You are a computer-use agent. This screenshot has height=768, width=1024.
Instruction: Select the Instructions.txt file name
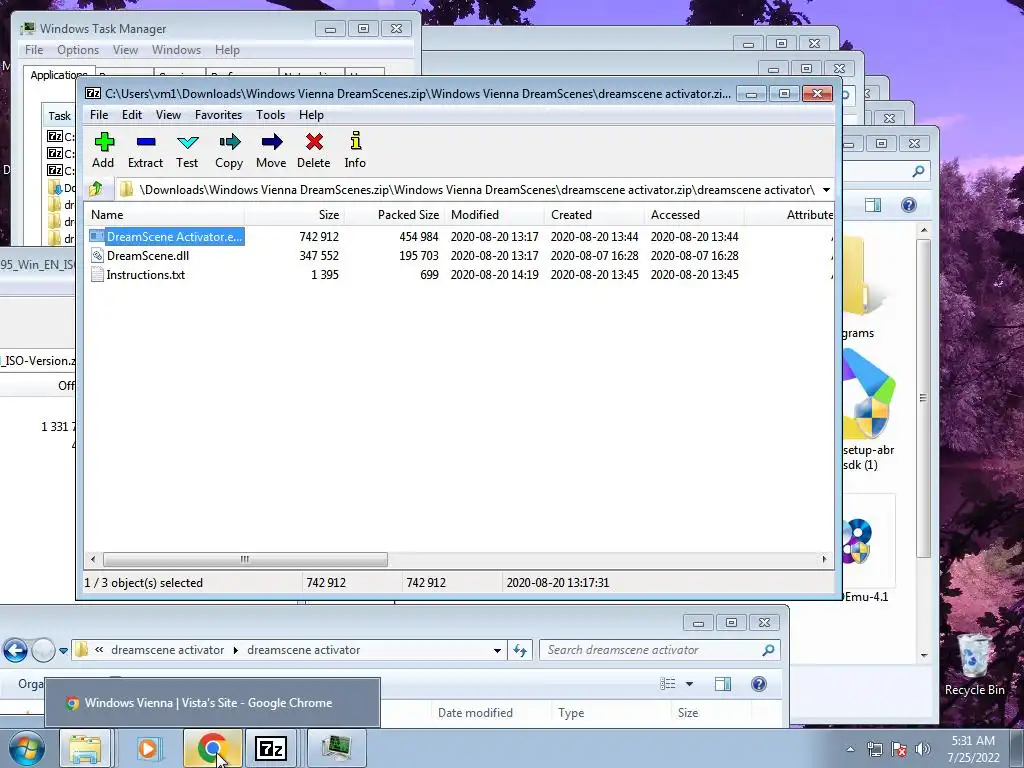point(146,274)
